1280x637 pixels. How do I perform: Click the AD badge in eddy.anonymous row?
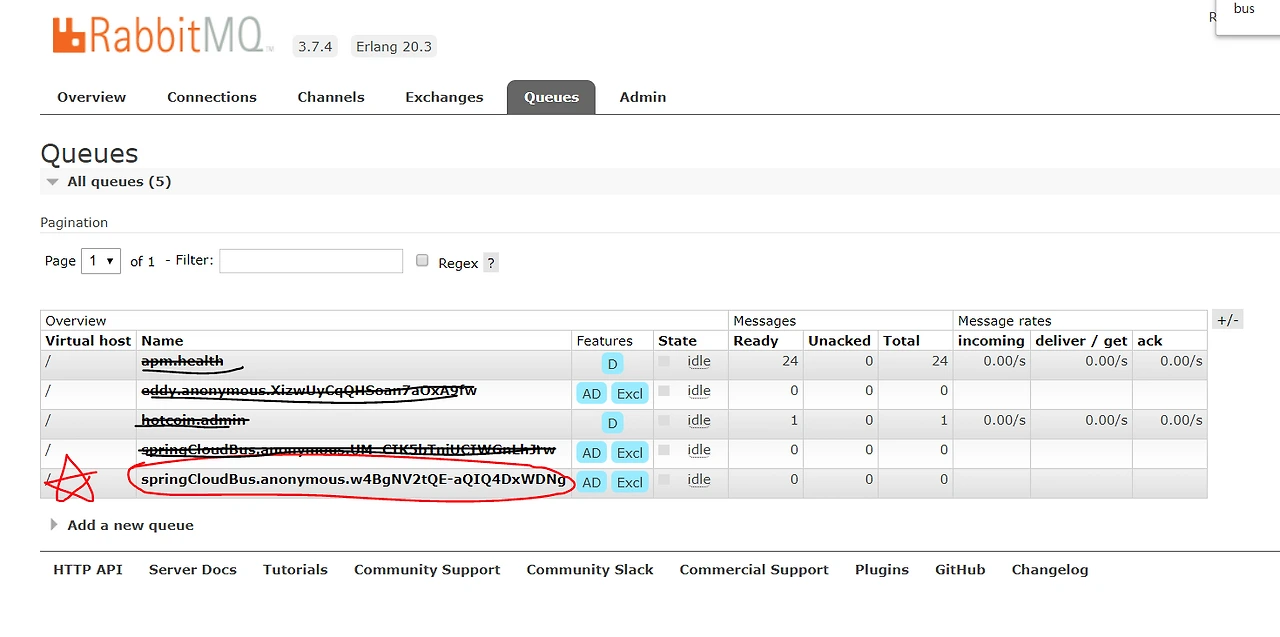592,394
